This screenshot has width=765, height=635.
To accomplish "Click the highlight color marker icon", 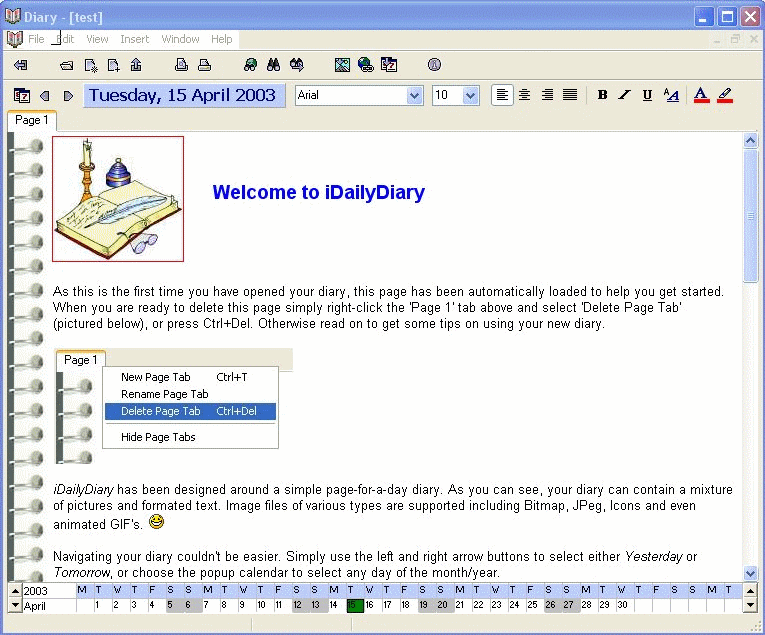I will click(x=725, y=95).
